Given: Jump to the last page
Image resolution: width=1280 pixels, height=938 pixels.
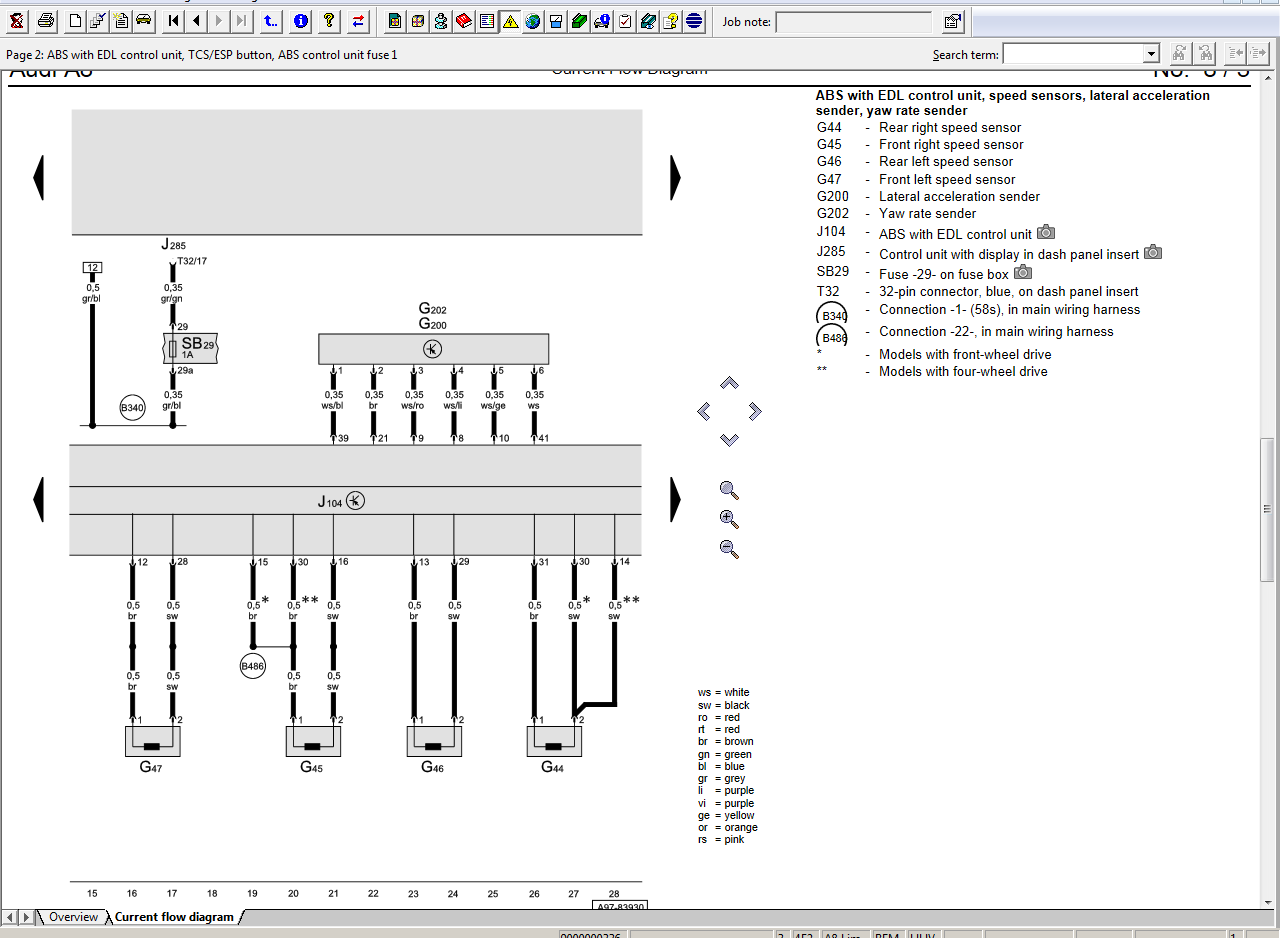Looking at the screenshot, I should 242,20.
